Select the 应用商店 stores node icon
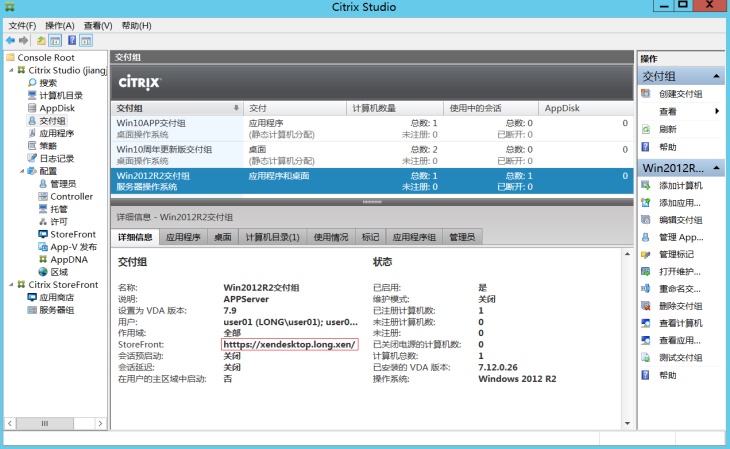Viewport: 730px width, 449px height. 32,297
